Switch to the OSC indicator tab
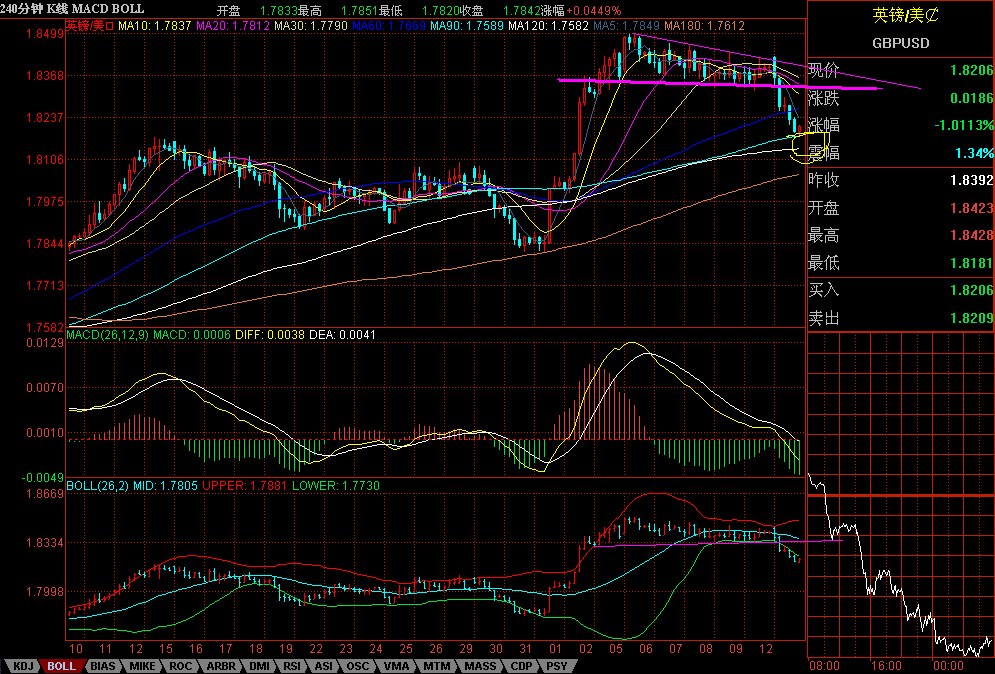The height and width of the screenshot is (674, 995). 358,666
